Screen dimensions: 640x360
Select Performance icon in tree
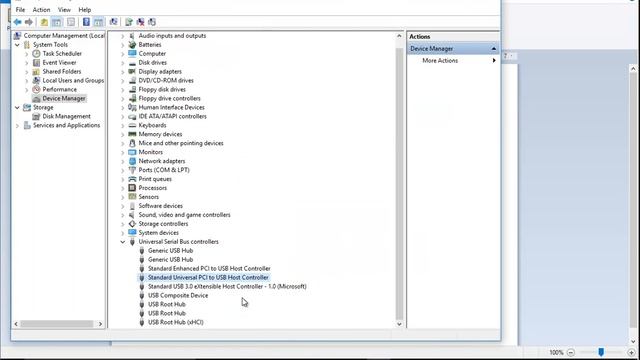click(36, 89)
